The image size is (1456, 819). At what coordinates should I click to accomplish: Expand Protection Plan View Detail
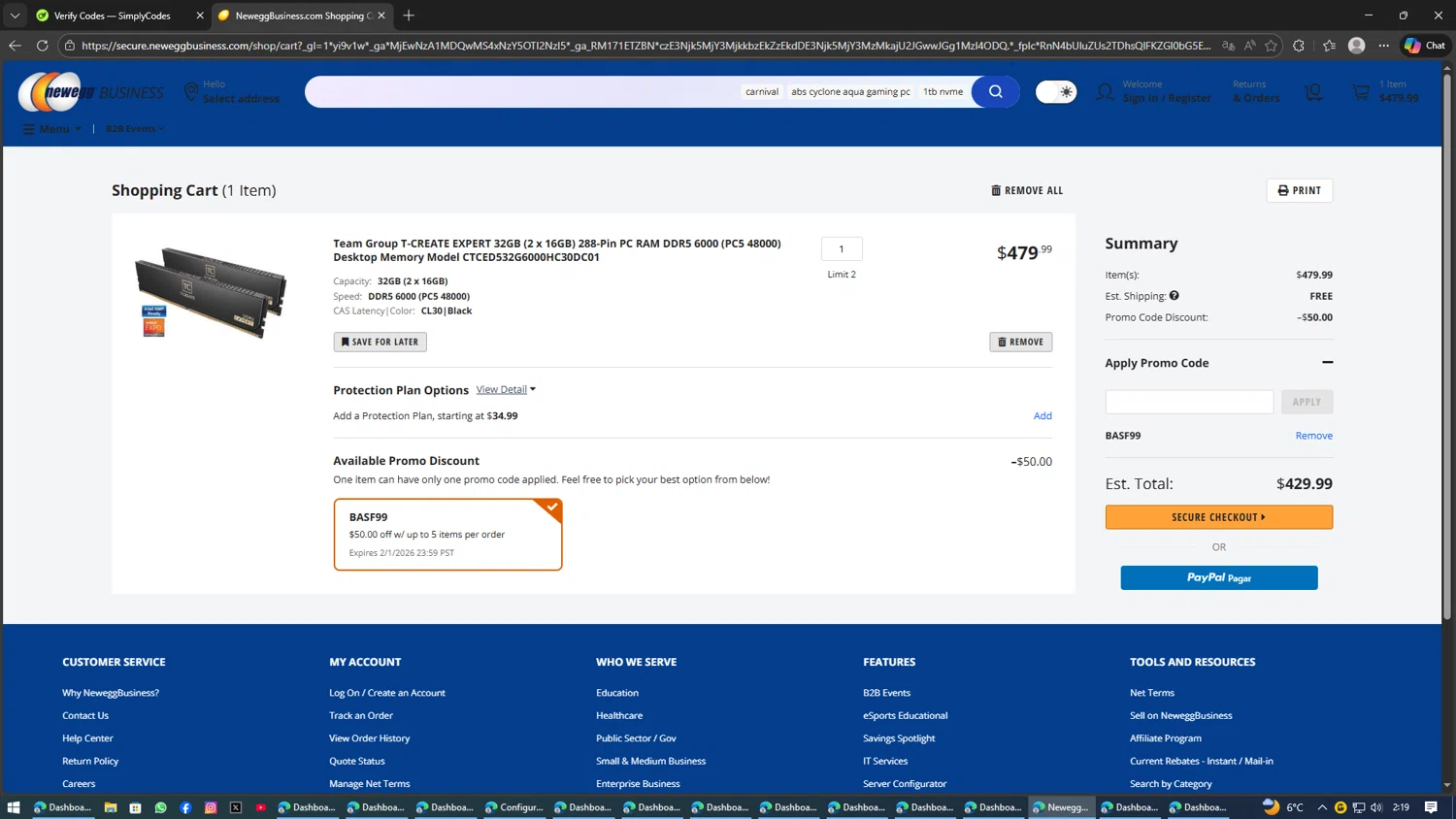click(x=506, y=389)
